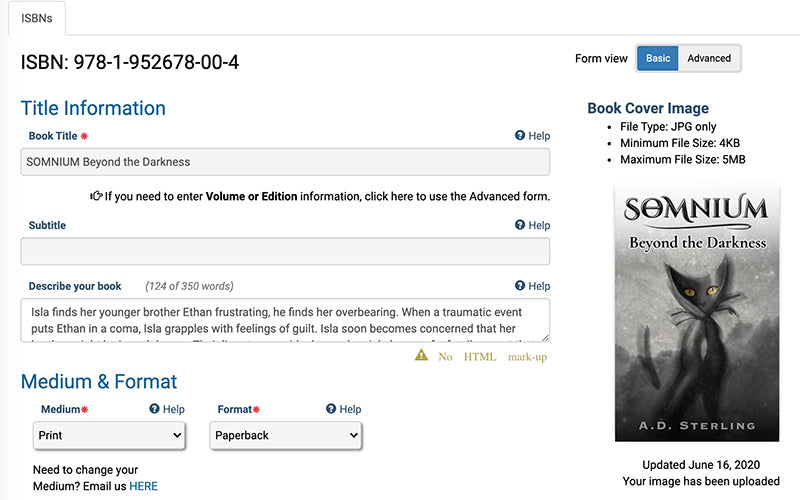This screenshot has width=800, height=500.
Task: Click into the Book Title field
Action: [x=285, y=162]
